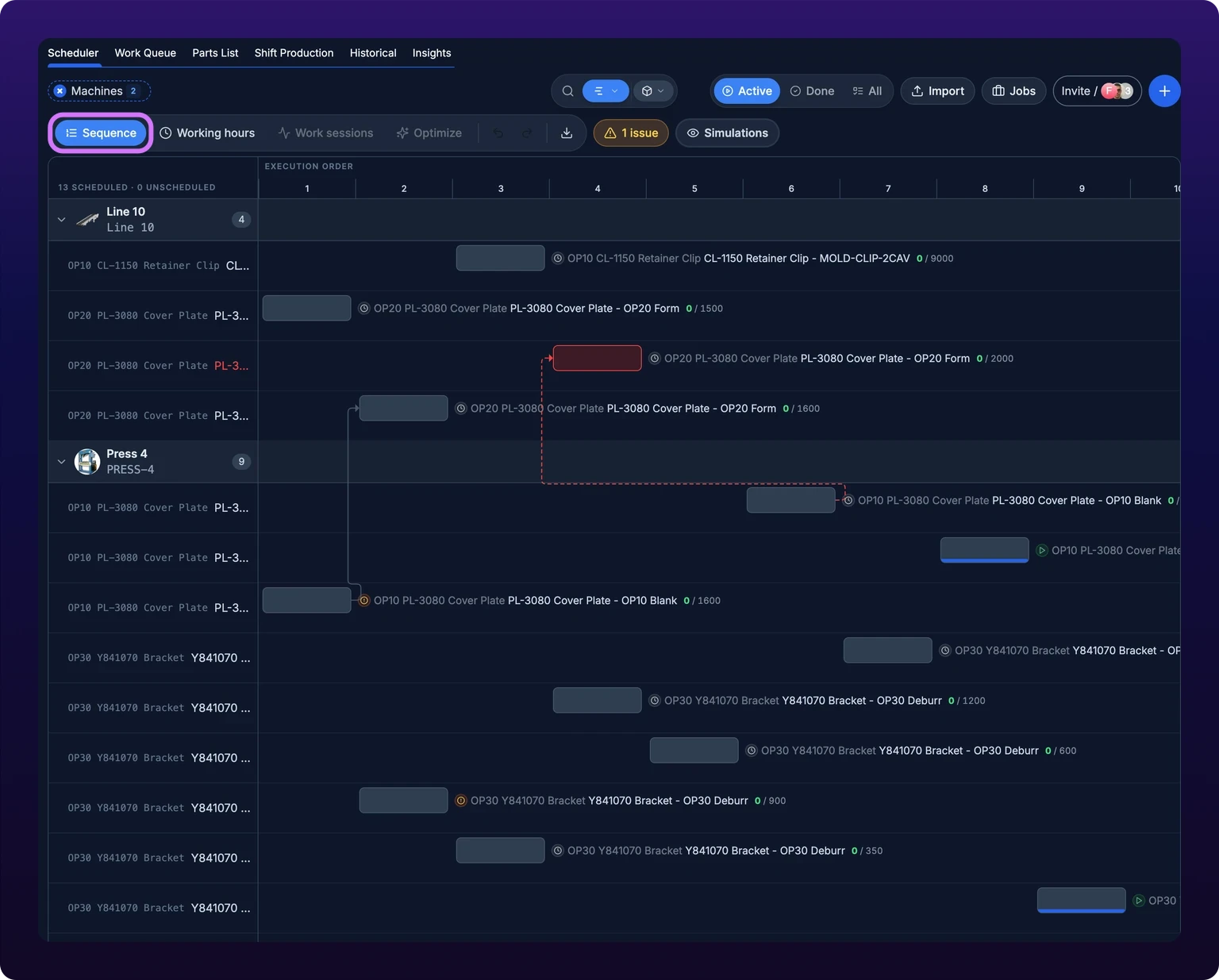
Task: Click the download export icon
Action: click(x=567, y=133)
